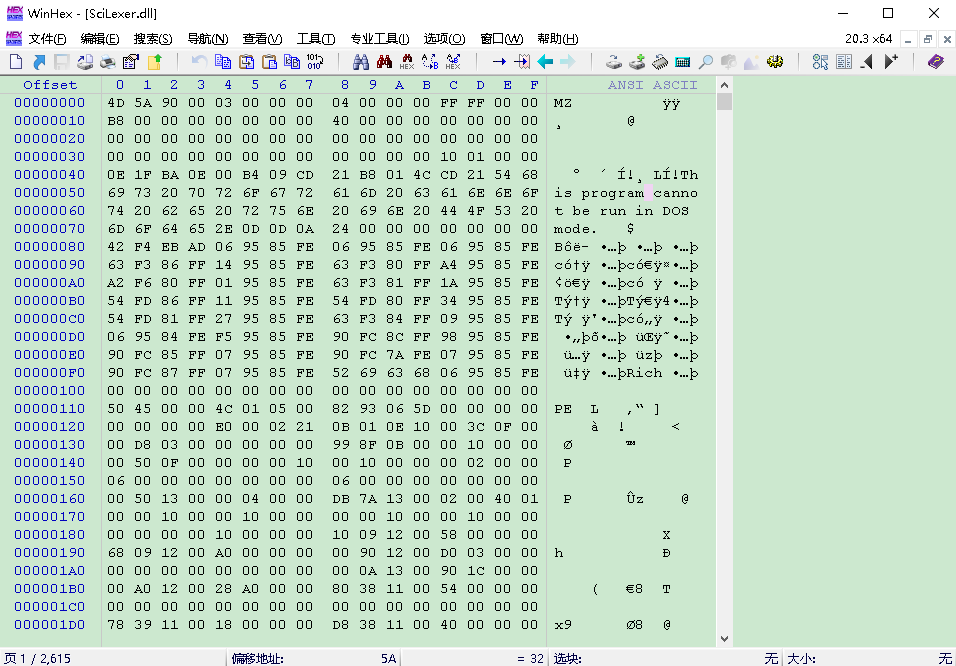956x666 pixels.
Task: Click the Write Clipboard icon with the arrow on a clipboard
Action: [246, 62]
